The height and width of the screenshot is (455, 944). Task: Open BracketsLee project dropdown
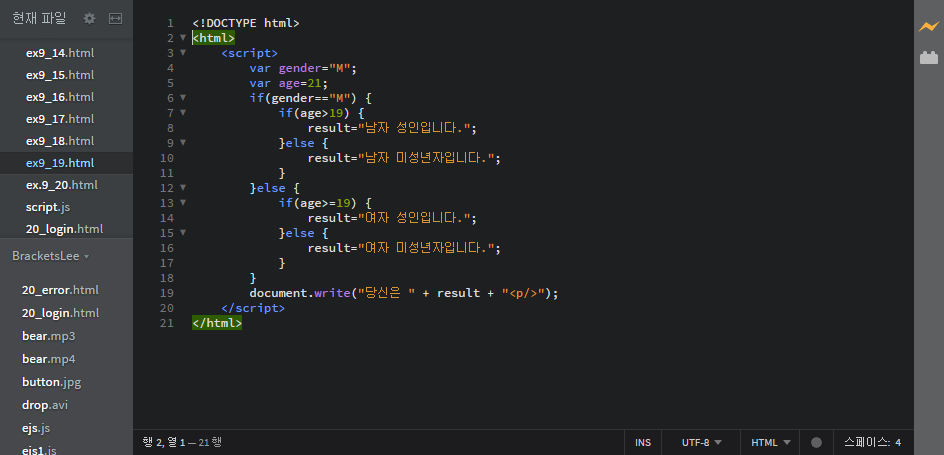51,256
